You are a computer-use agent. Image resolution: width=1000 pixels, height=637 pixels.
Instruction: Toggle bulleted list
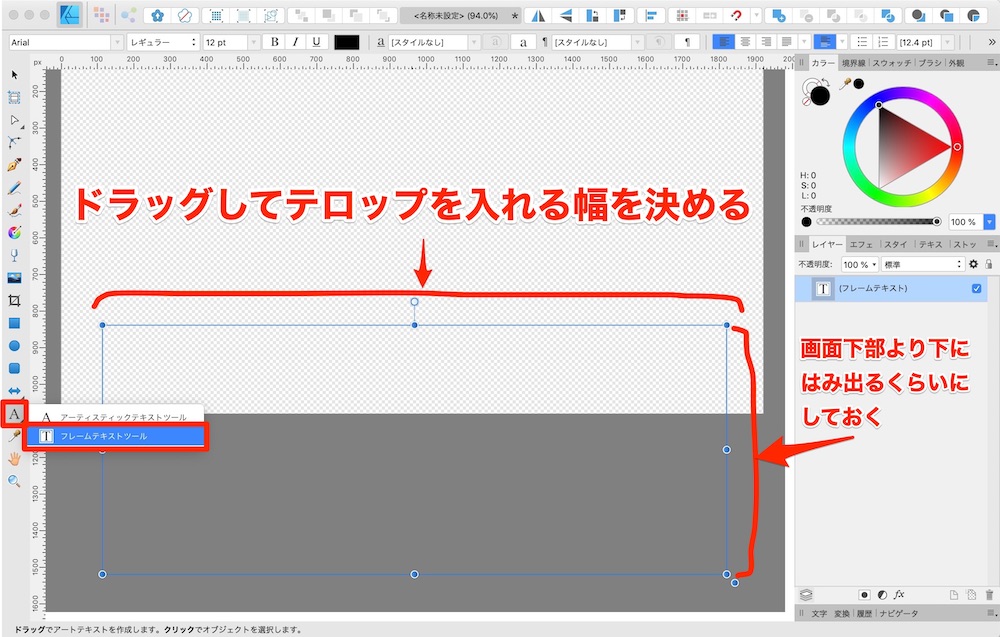(862, 42)
